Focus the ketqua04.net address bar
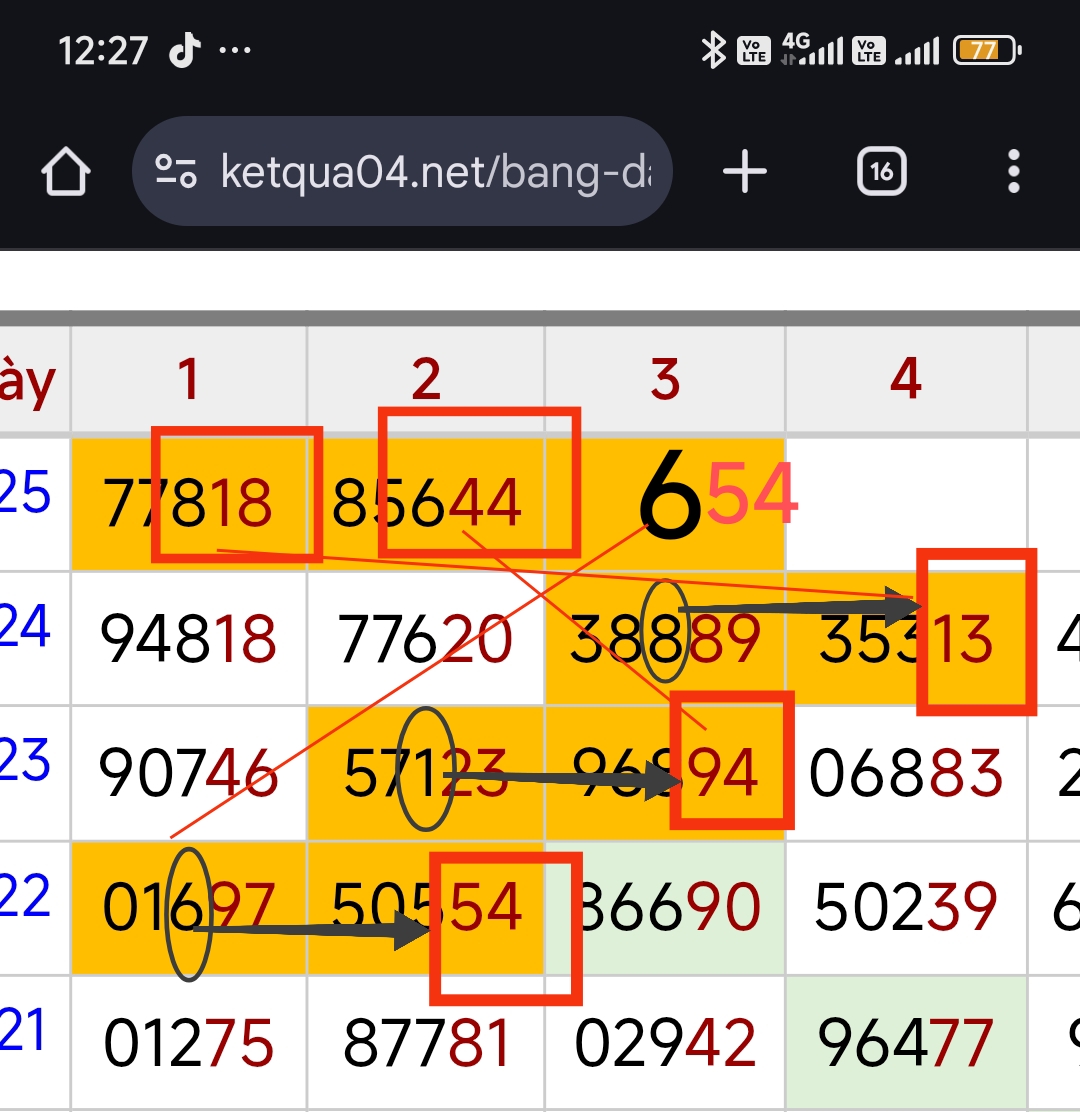 click(402, 171)
